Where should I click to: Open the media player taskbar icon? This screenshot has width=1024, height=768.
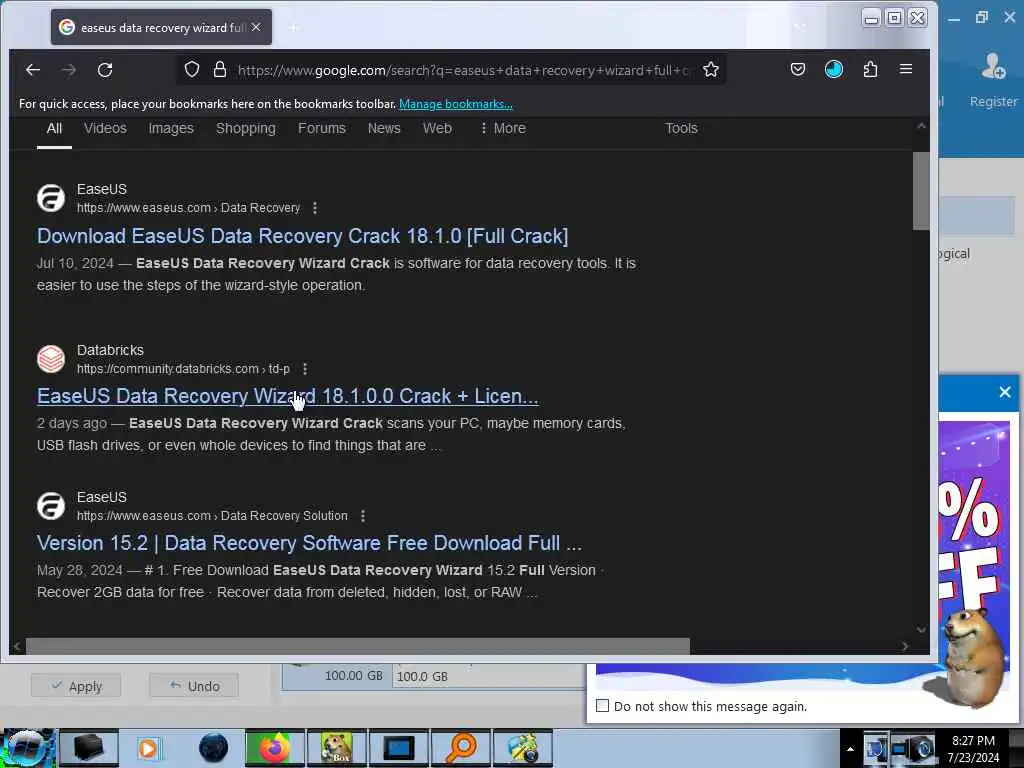coord(148,748)
